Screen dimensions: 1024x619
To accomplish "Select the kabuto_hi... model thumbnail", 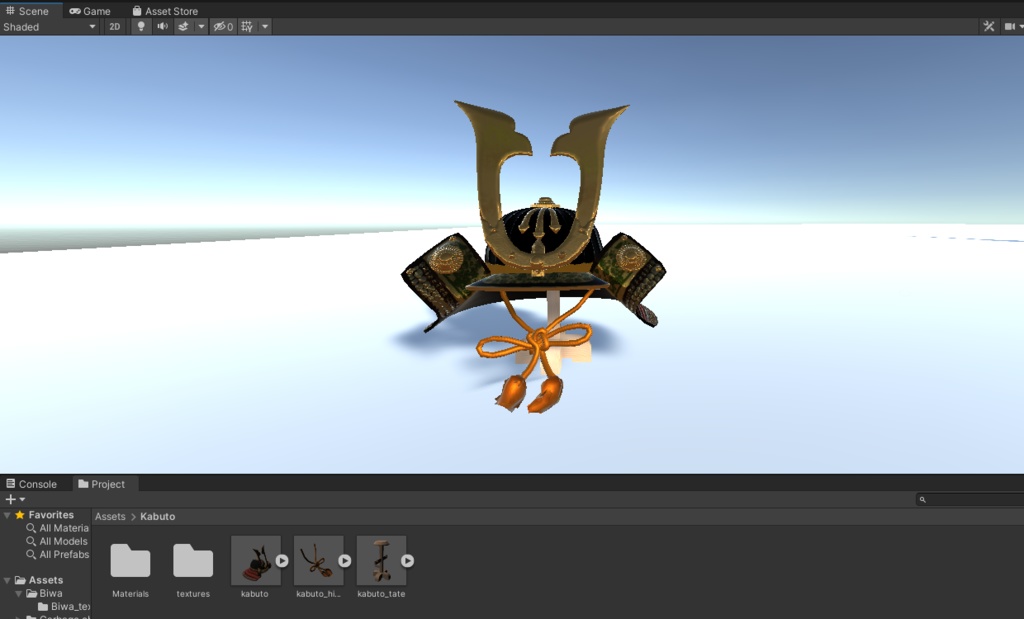I will point(318,560).
